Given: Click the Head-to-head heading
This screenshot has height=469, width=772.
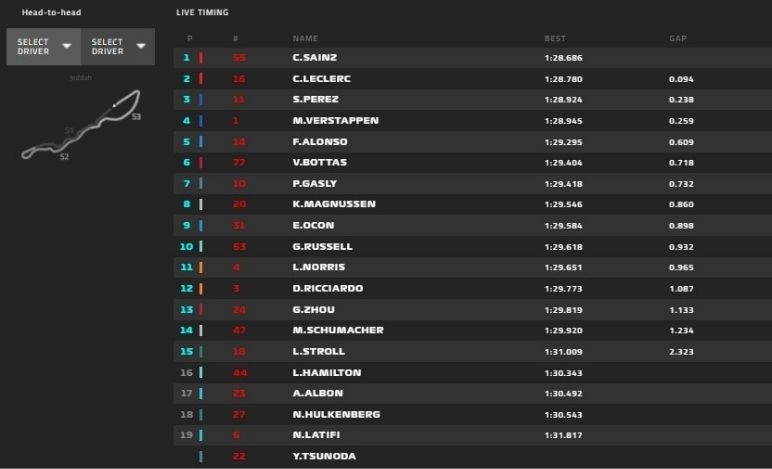Looking at the screenshot, I should click(52, 12).
